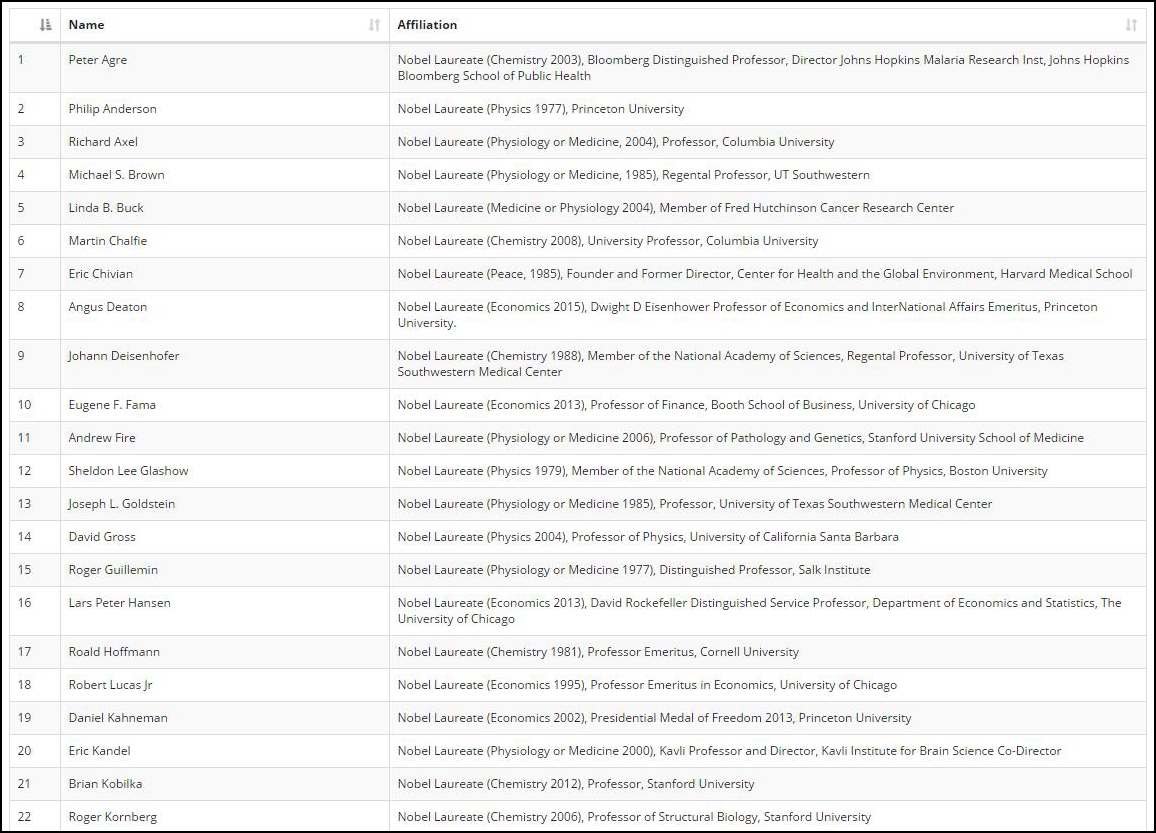Screen dimensions: 1156x833
Task: Click Johann Deisenhofer's name
Action: pyautogui.click(x=124, y=356)
